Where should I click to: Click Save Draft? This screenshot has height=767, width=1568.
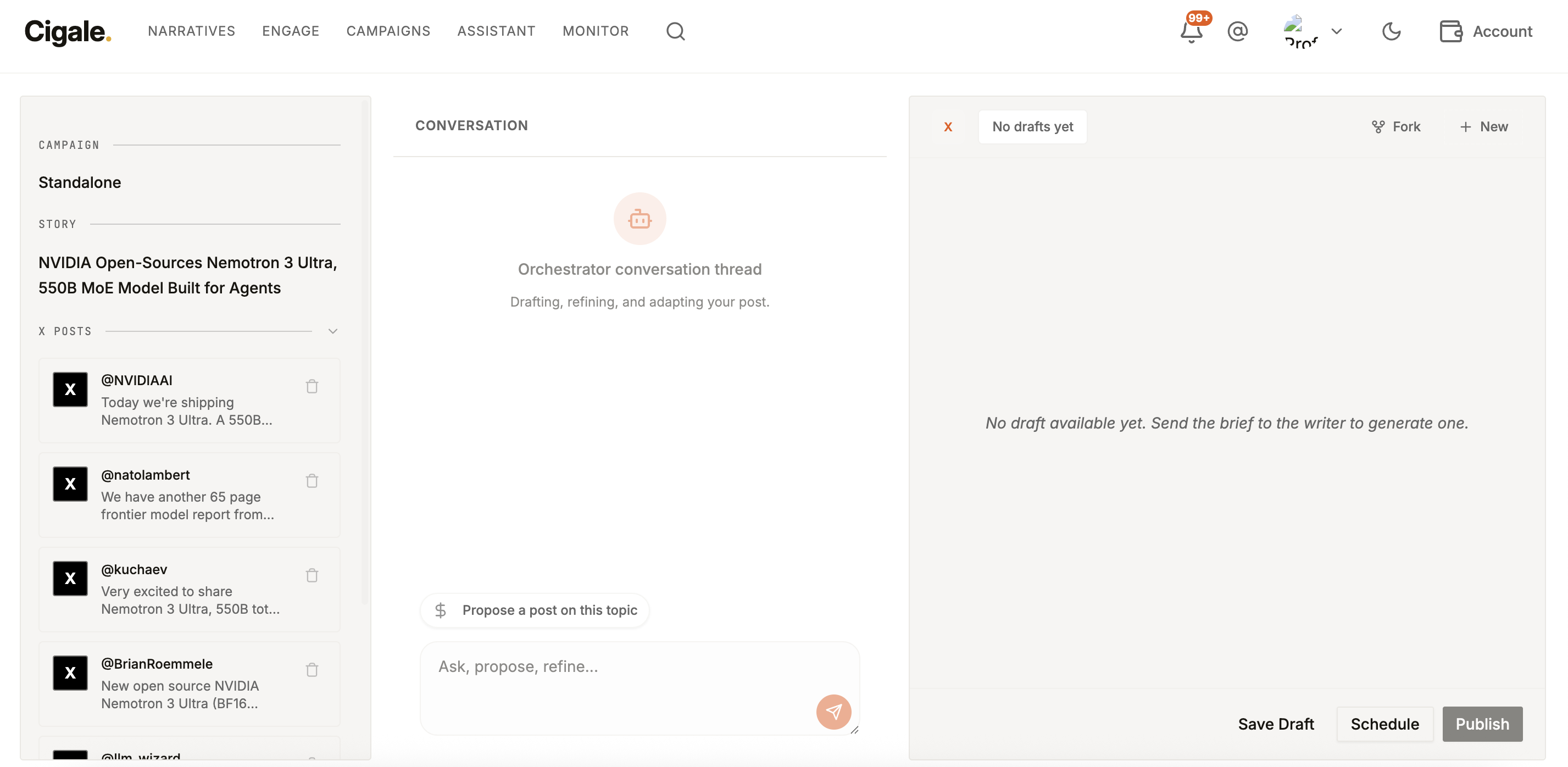pos(1276,724)
